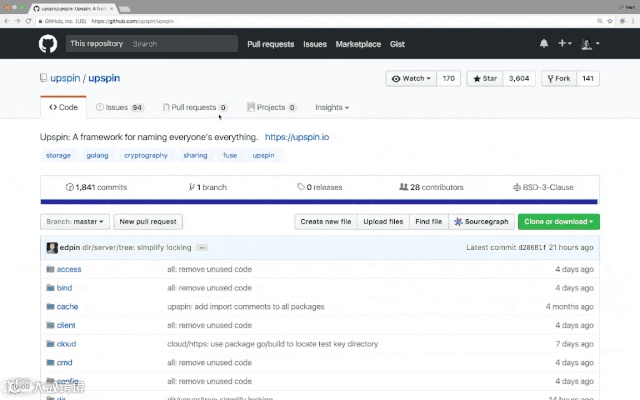View the 1 branch link
Viewport: 640px width, 400px height.
point(208,187)
